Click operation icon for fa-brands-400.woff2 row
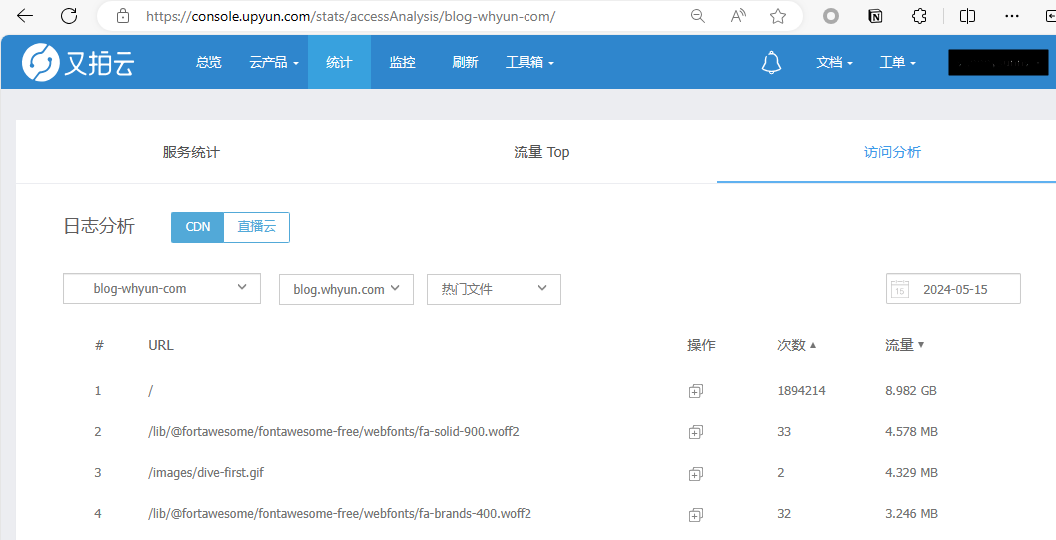 tap(696, 514)
